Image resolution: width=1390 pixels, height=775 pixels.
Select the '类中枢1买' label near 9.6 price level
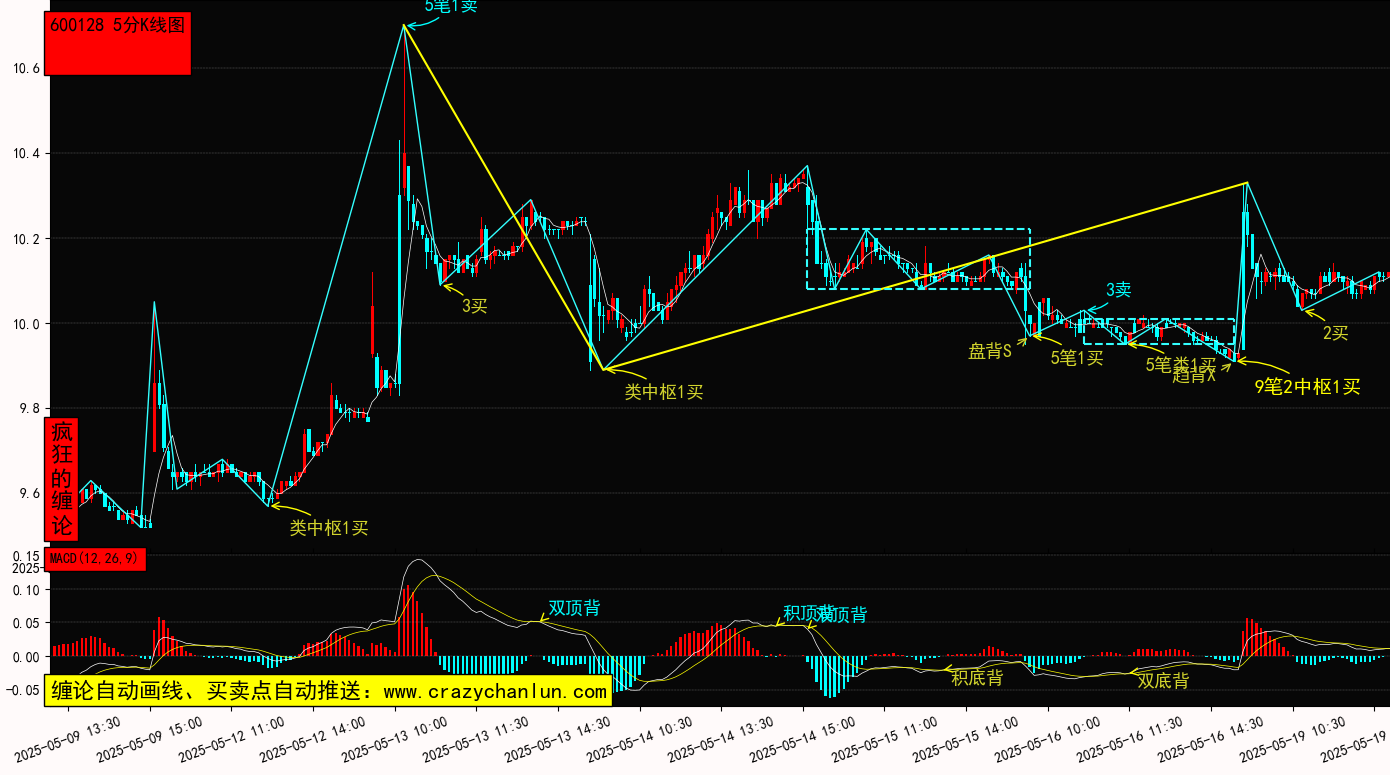329,527
